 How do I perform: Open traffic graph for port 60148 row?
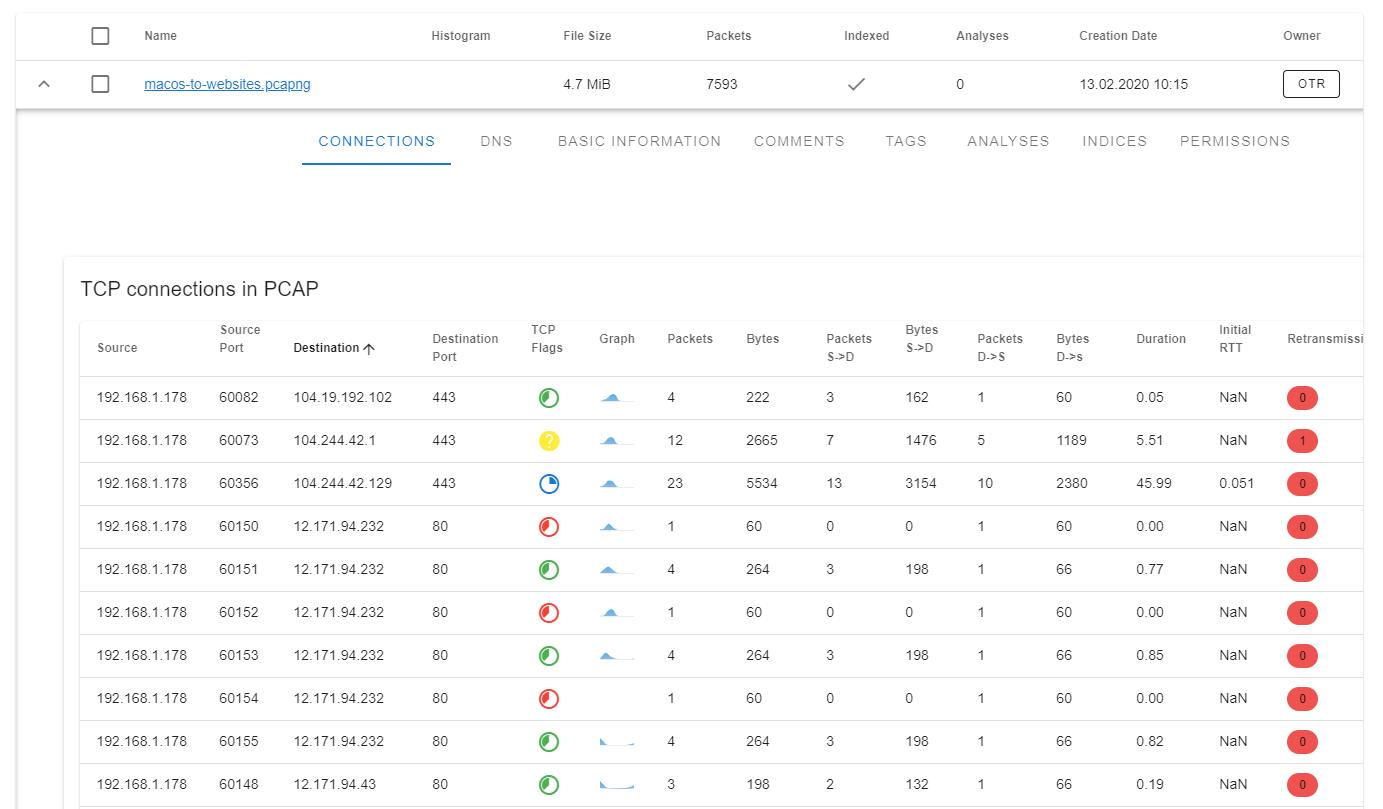pos(617,785)
